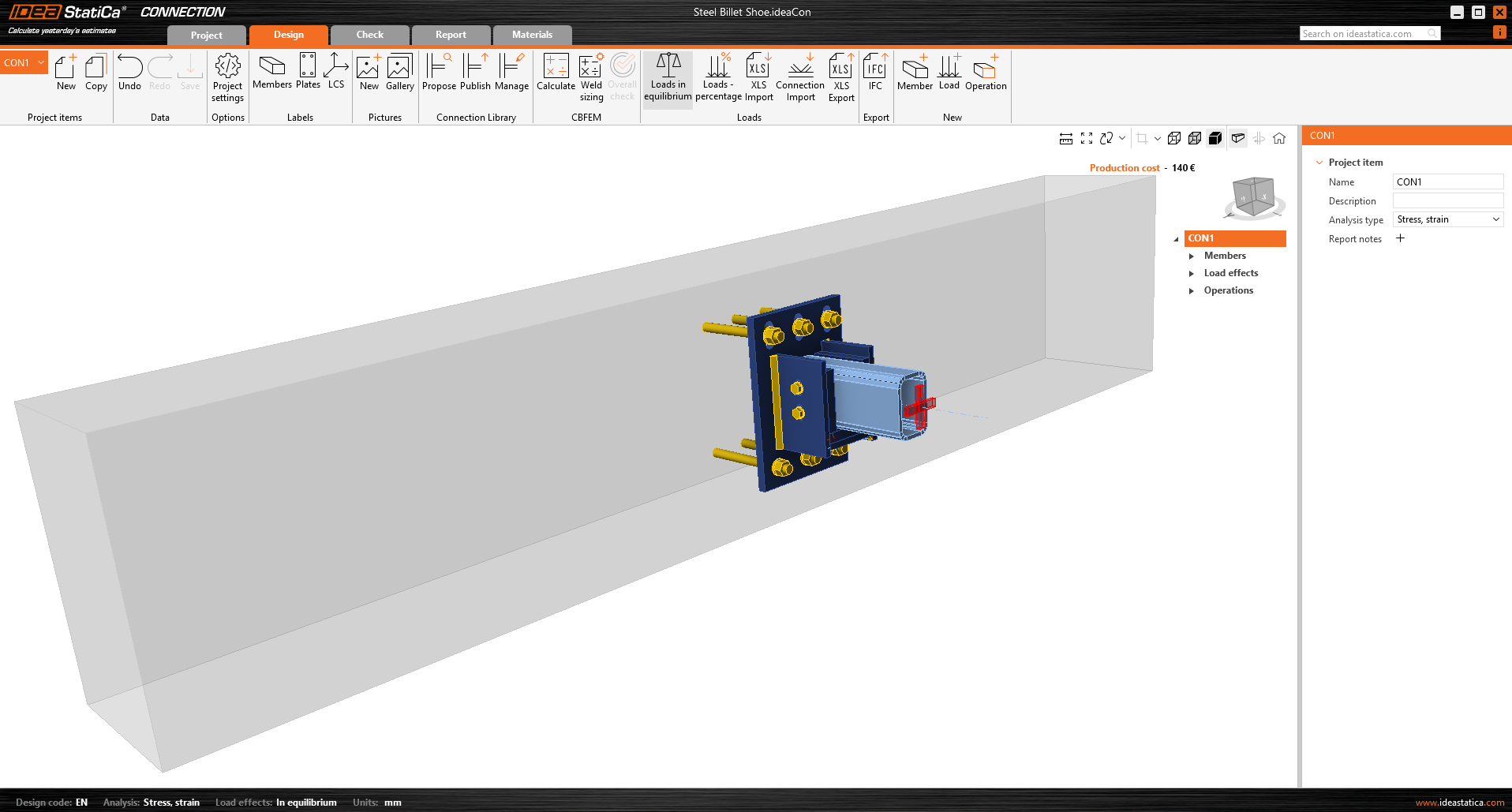Screen dimensions: 1512x812
Task: Open the www.ideastatica.com link
Action: (1459, 803)
